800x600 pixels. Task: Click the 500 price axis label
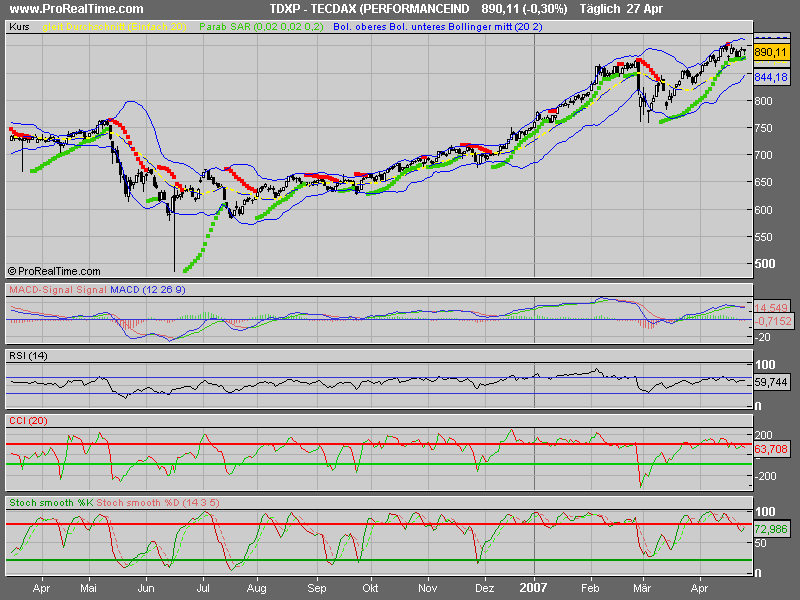pos(764,264)
